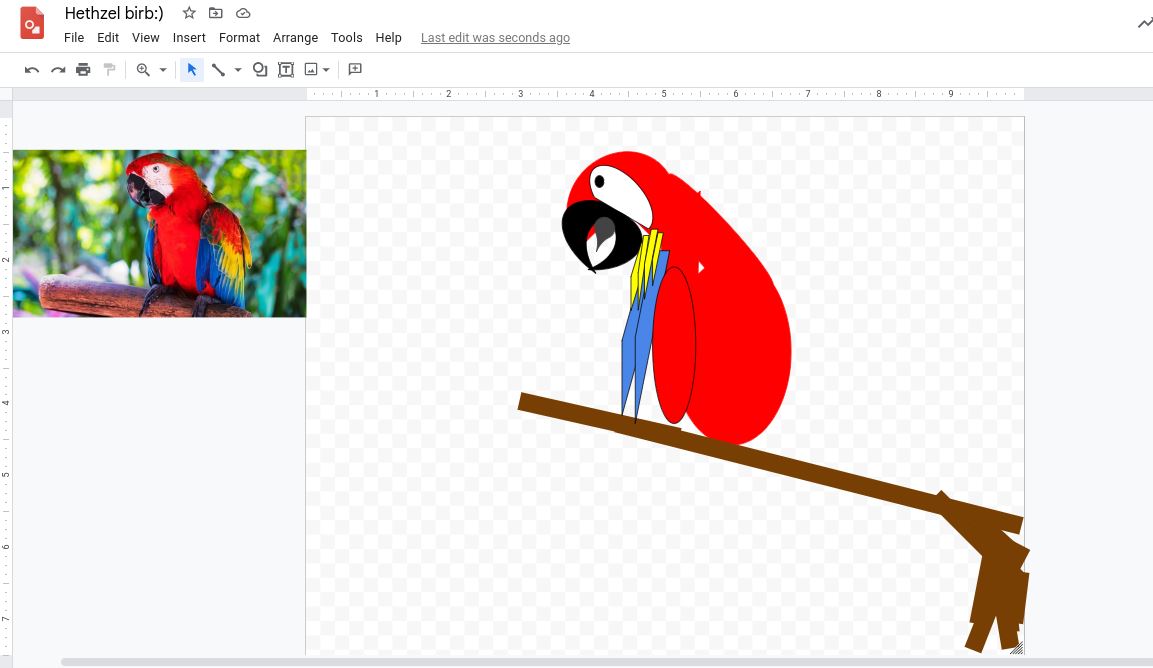Star the Hethzel birb document
The height and width of the screenshot is (668, 1153).
pyautogui.click(x=189, y=13)
